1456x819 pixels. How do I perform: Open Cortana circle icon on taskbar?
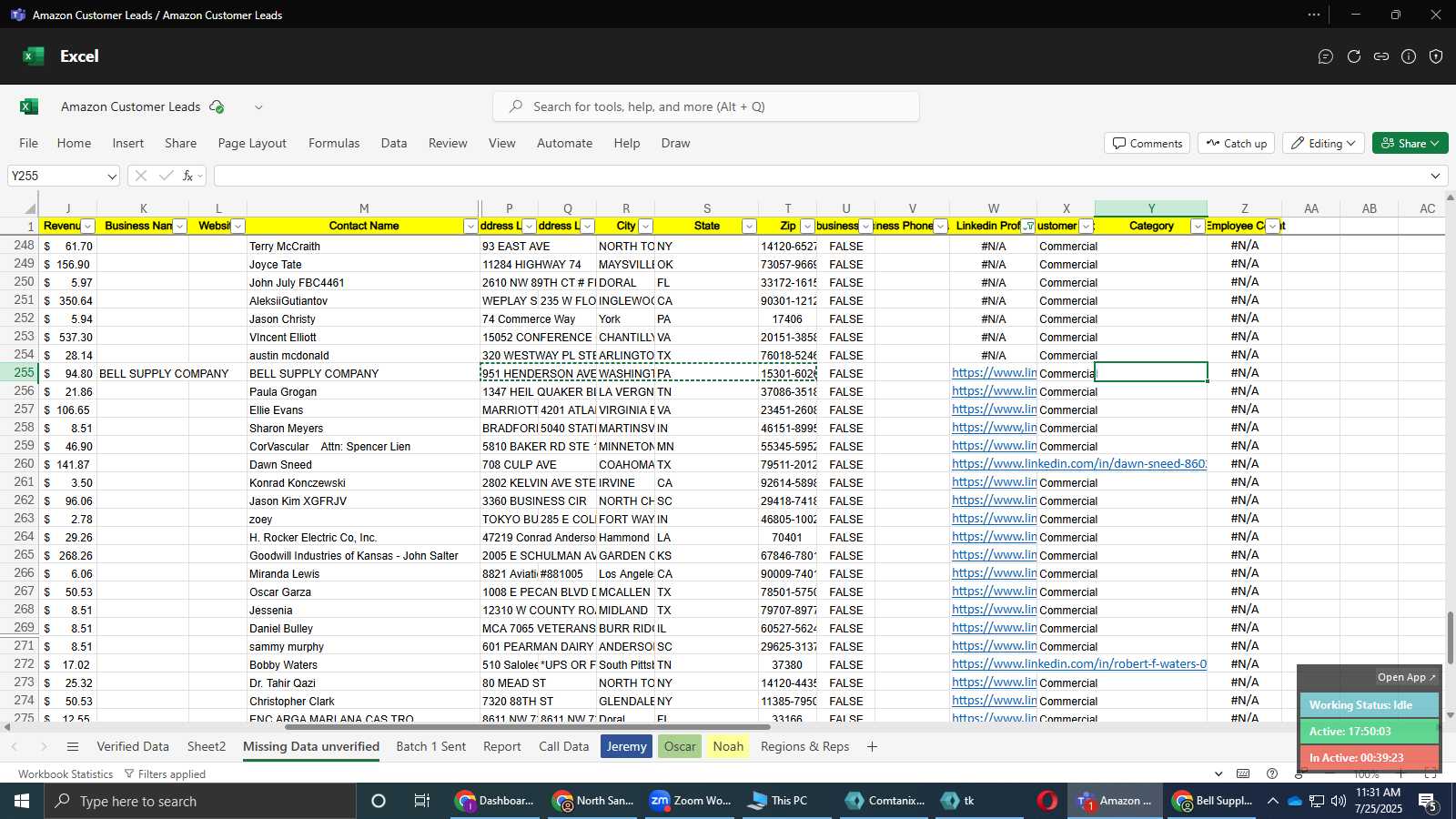pos(379,801)
